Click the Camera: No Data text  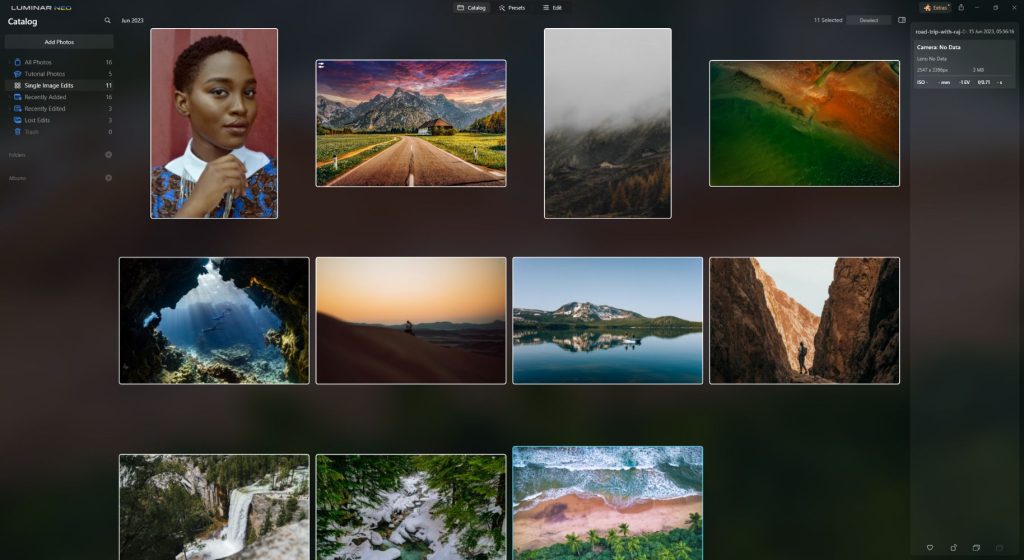[938, 47]
